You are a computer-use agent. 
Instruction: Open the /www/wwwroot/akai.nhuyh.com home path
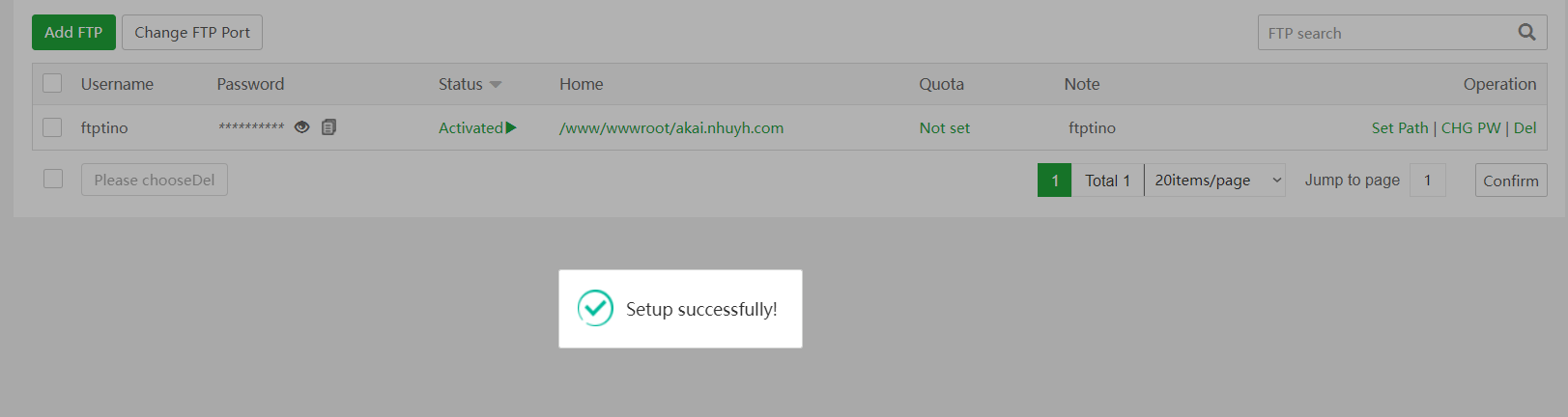click(671, 128)
